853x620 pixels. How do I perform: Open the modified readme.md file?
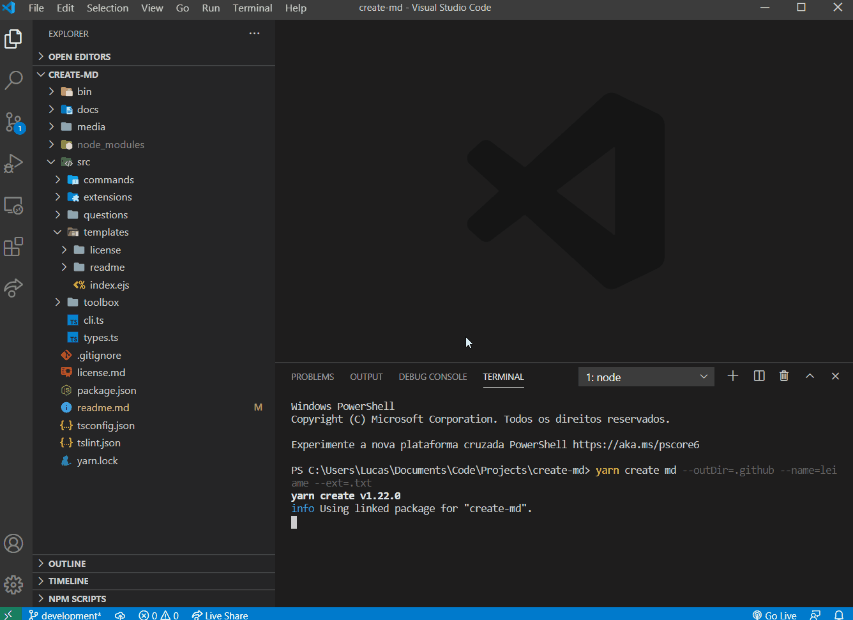(154, 407)
